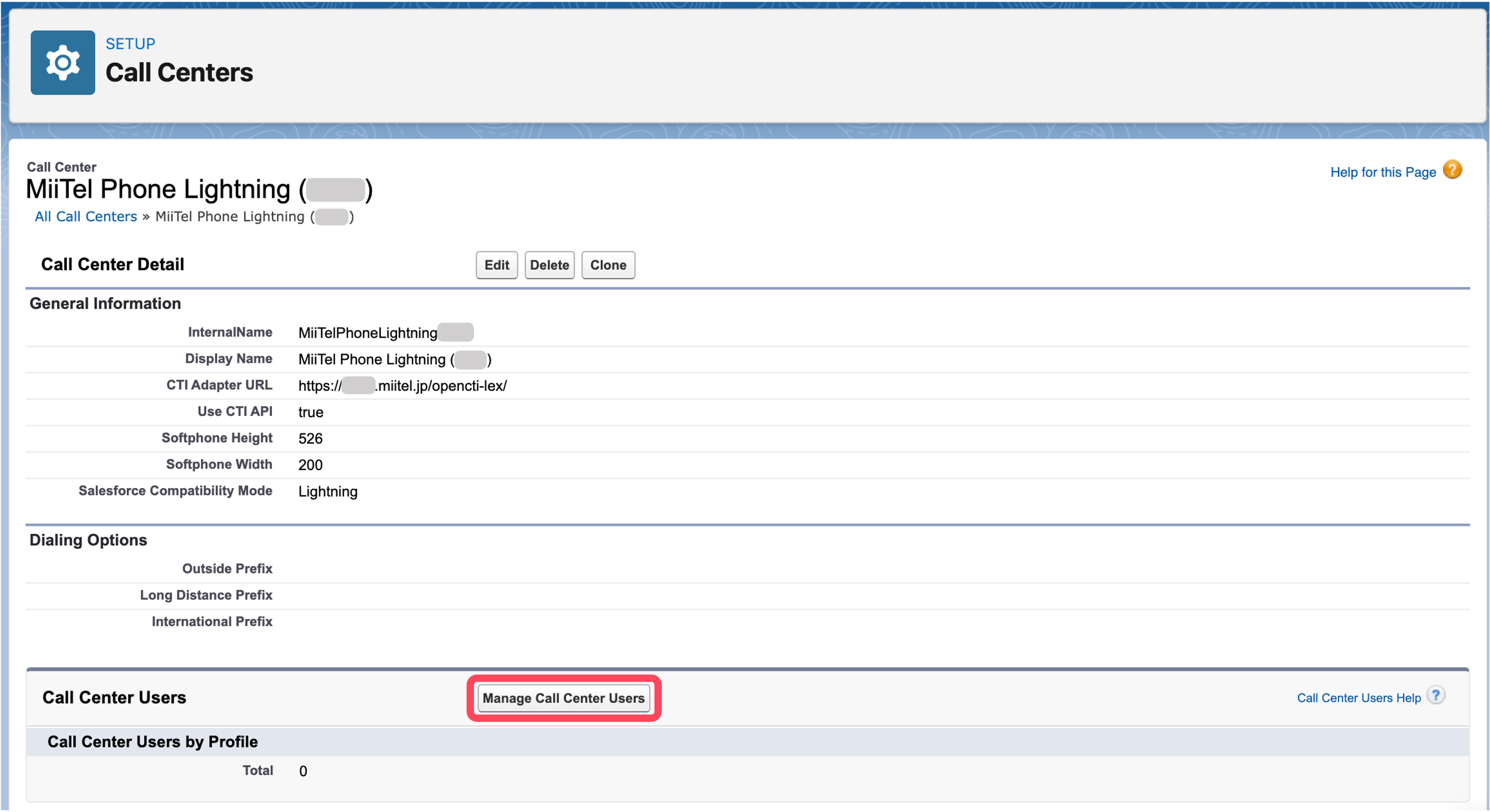Click the SETUP label in header
This screenshot has height=812, width=1490.
point(130,44)
